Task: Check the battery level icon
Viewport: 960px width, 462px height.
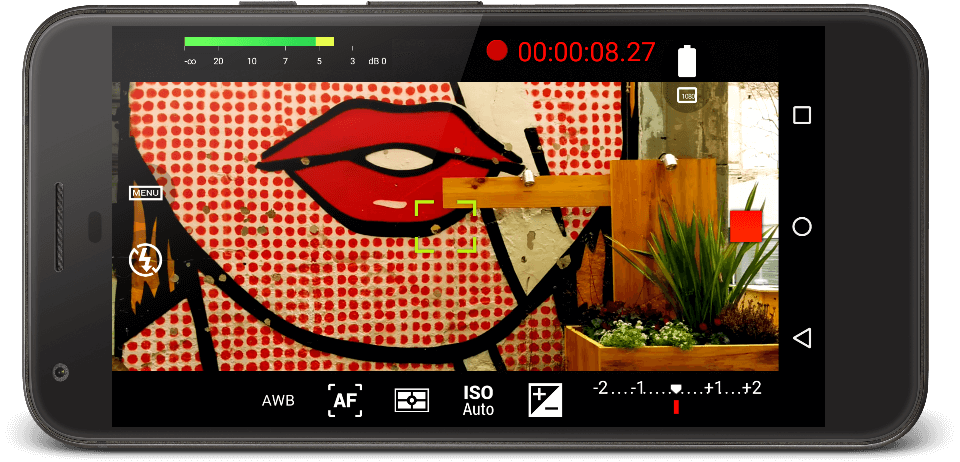Action: coord(687,61)
